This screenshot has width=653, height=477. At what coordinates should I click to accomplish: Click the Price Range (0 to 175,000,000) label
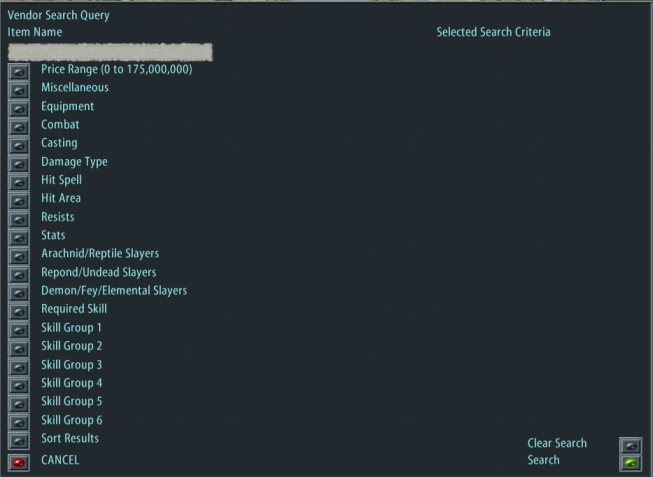pos(117,69)
